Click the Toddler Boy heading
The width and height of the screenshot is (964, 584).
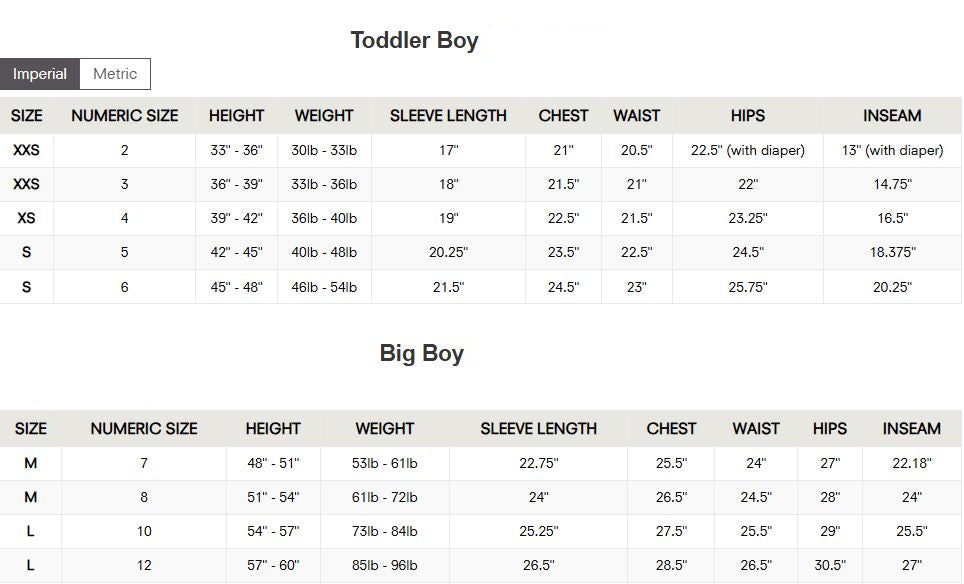414,41
